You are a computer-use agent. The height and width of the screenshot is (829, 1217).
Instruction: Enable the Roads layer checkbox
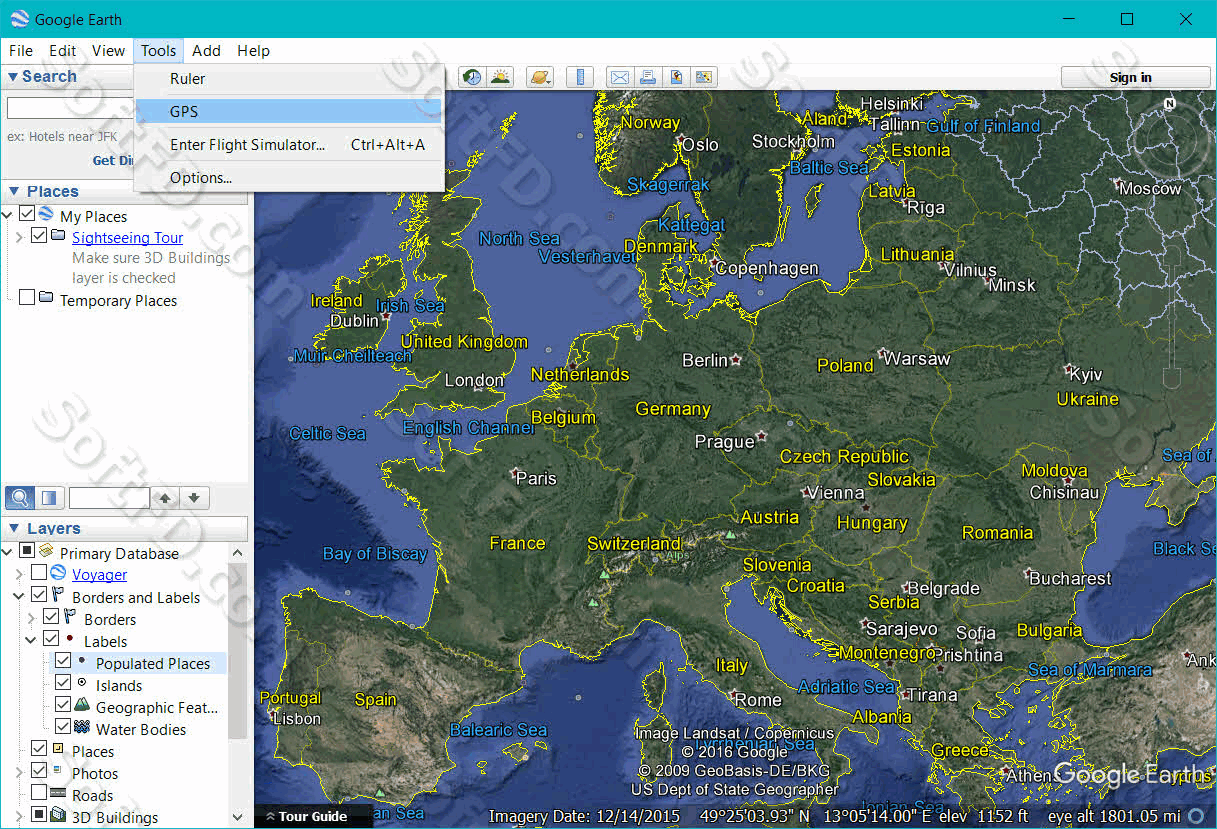pyautogui.click(x=39, y=793)
